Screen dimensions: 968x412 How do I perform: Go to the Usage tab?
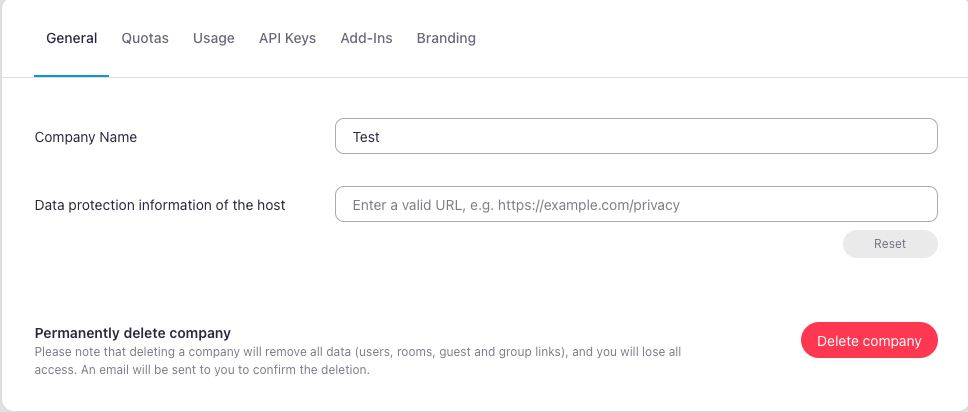(x=214, y=38)
